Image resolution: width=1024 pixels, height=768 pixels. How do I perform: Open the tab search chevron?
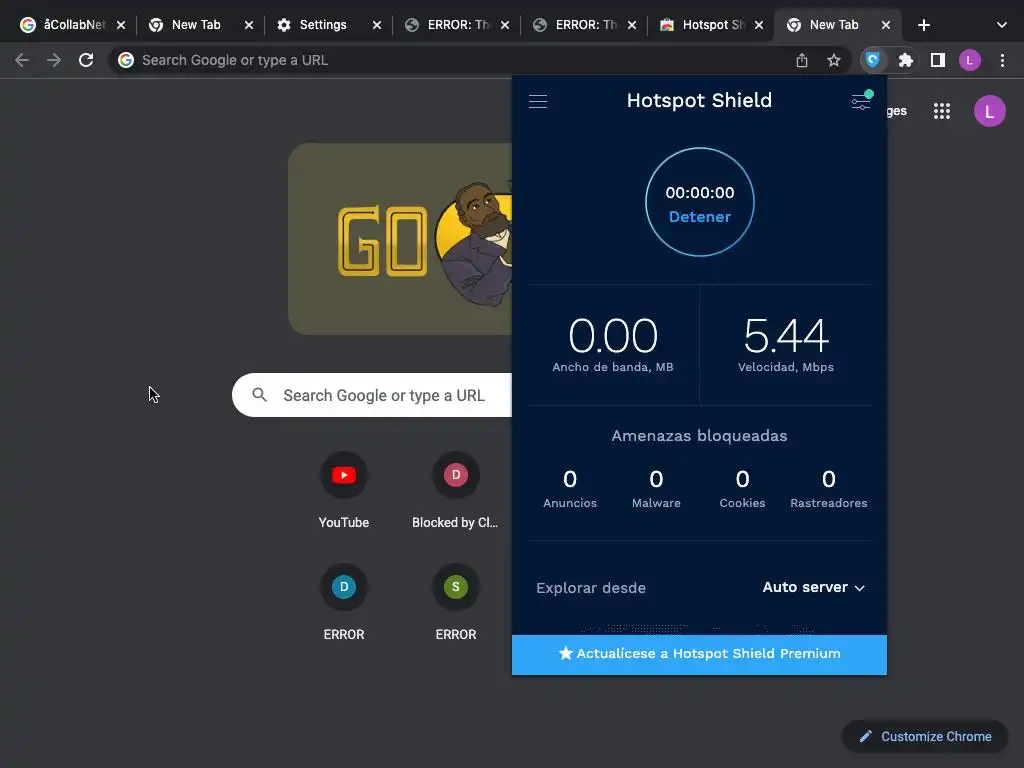pos(1002,25)
